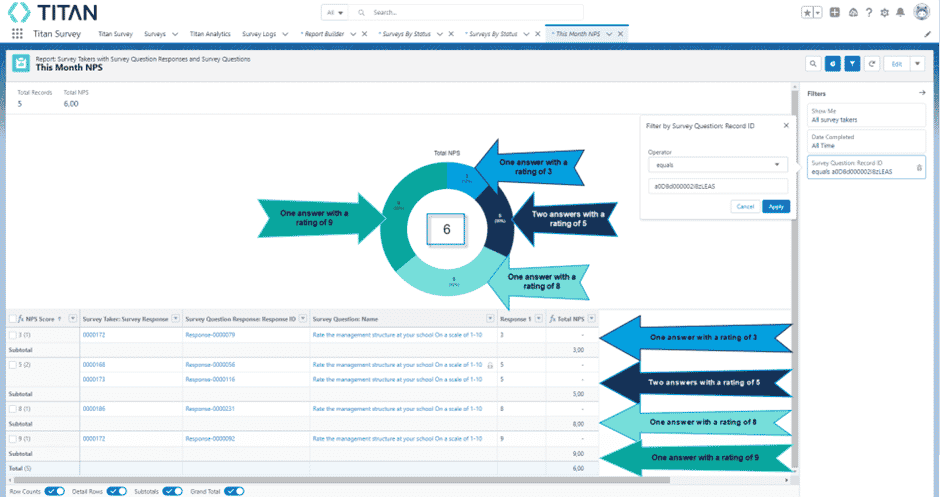Image resolution: width=940 pixels, height=497 pixels.
Task: Open the dropdown arrow next to Edit
Action: click(x=917, y=63)
